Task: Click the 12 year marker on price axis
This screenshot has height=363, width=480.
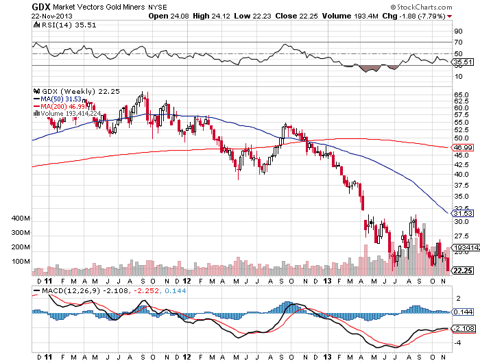Action: (x=187, y=281)
